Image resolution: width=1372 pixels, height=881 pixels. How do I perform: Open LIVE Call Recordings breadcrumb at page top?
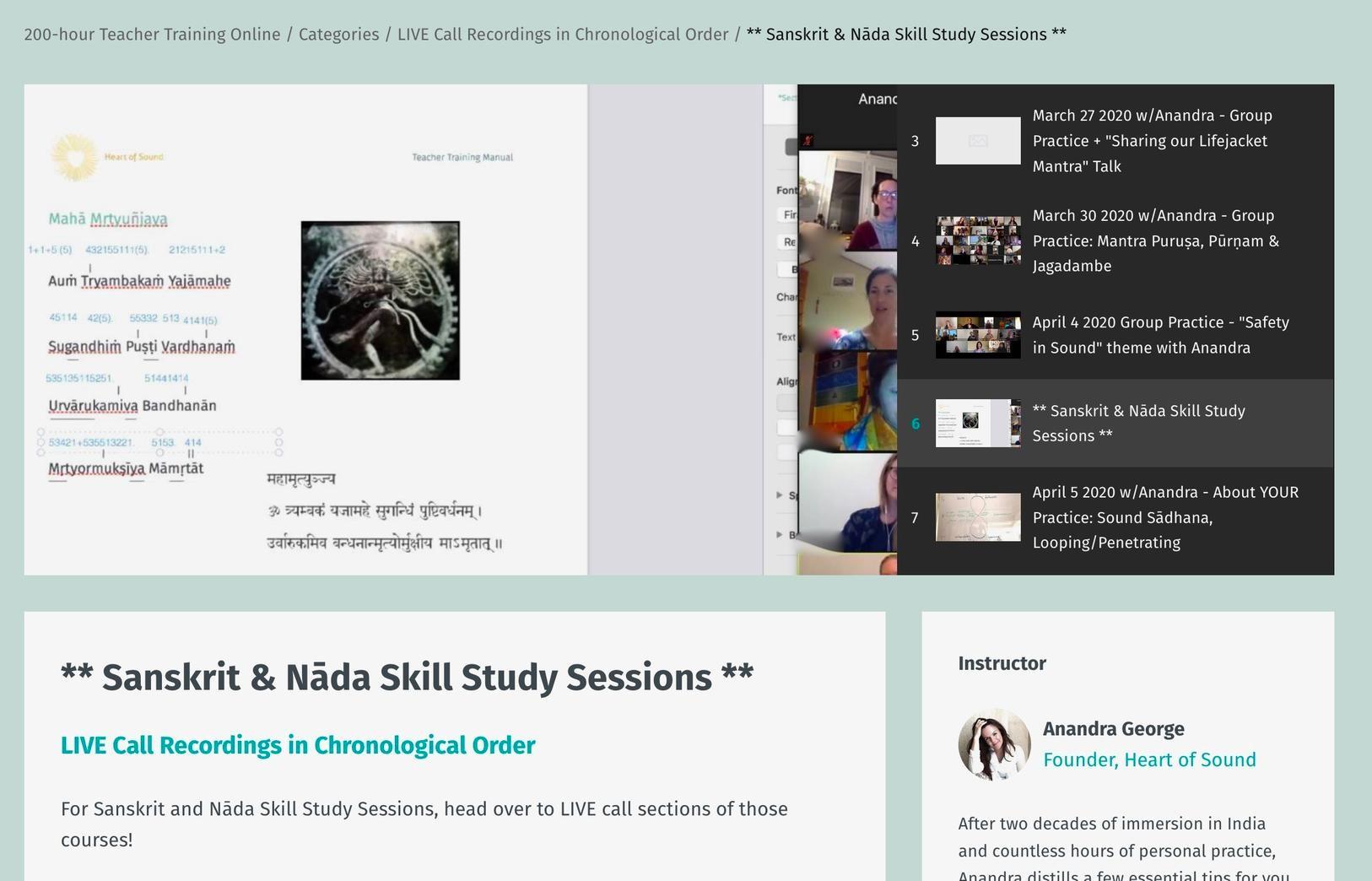[563, 35]
